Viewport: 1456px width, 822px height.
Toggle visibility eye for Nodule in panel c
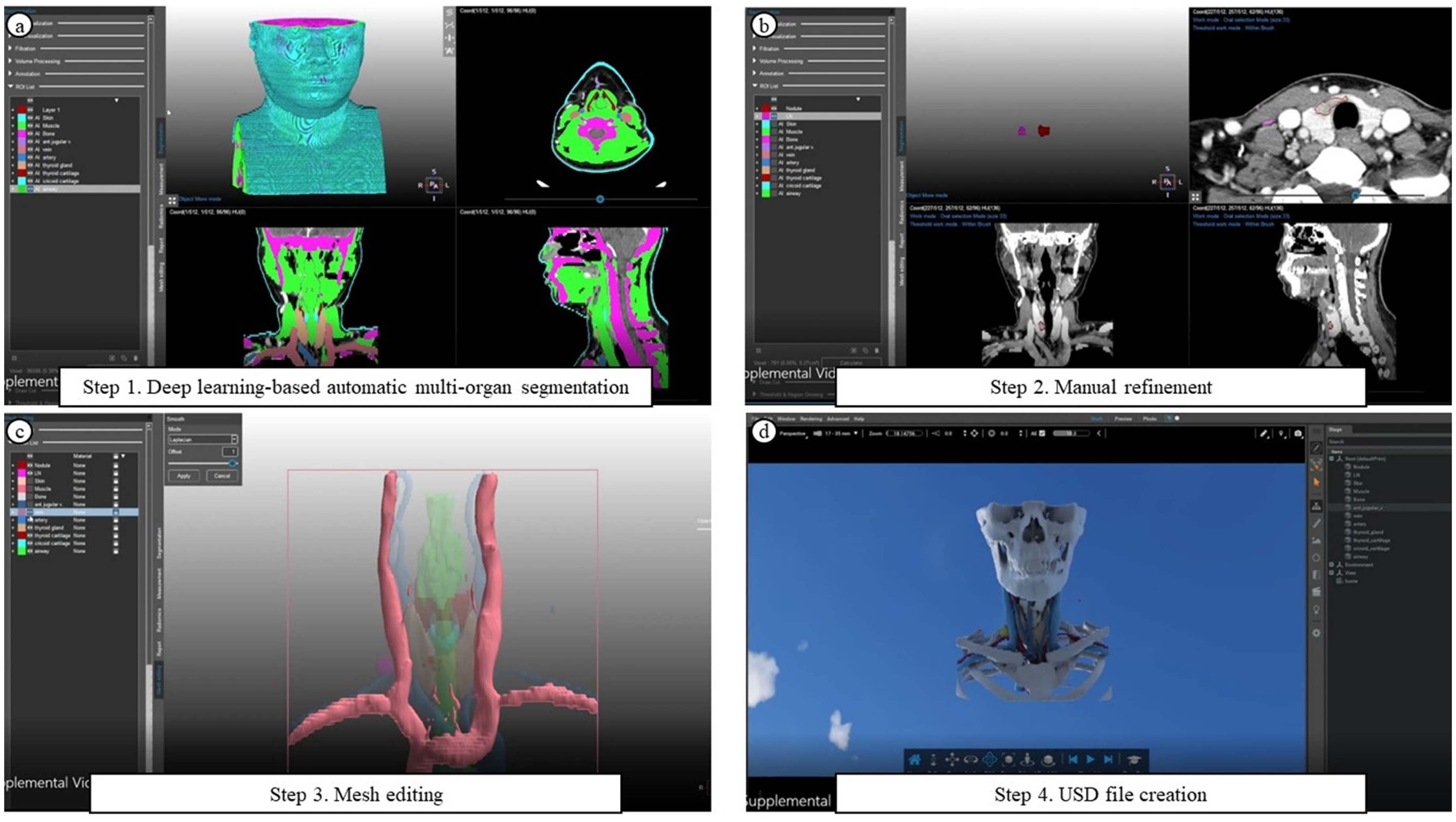(30, 465)
